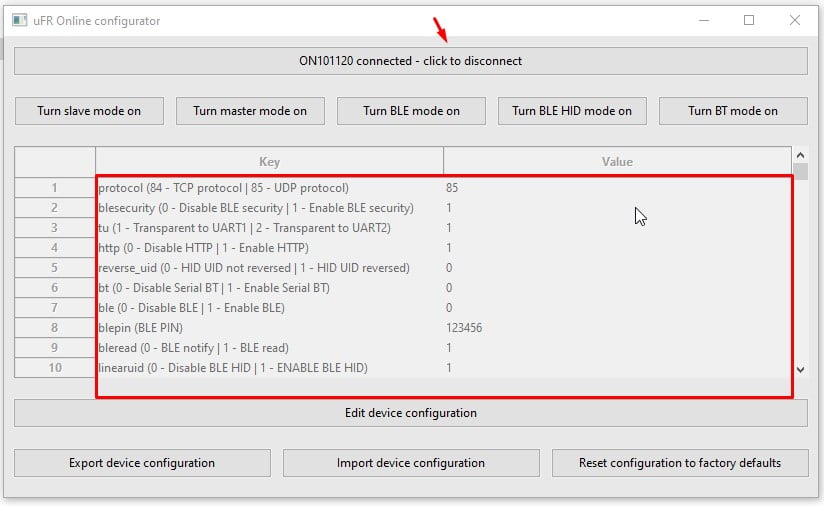The width and height of the screenshot is (824, 506).
Task: Select row header number 5
Action: tap(55, 268)
